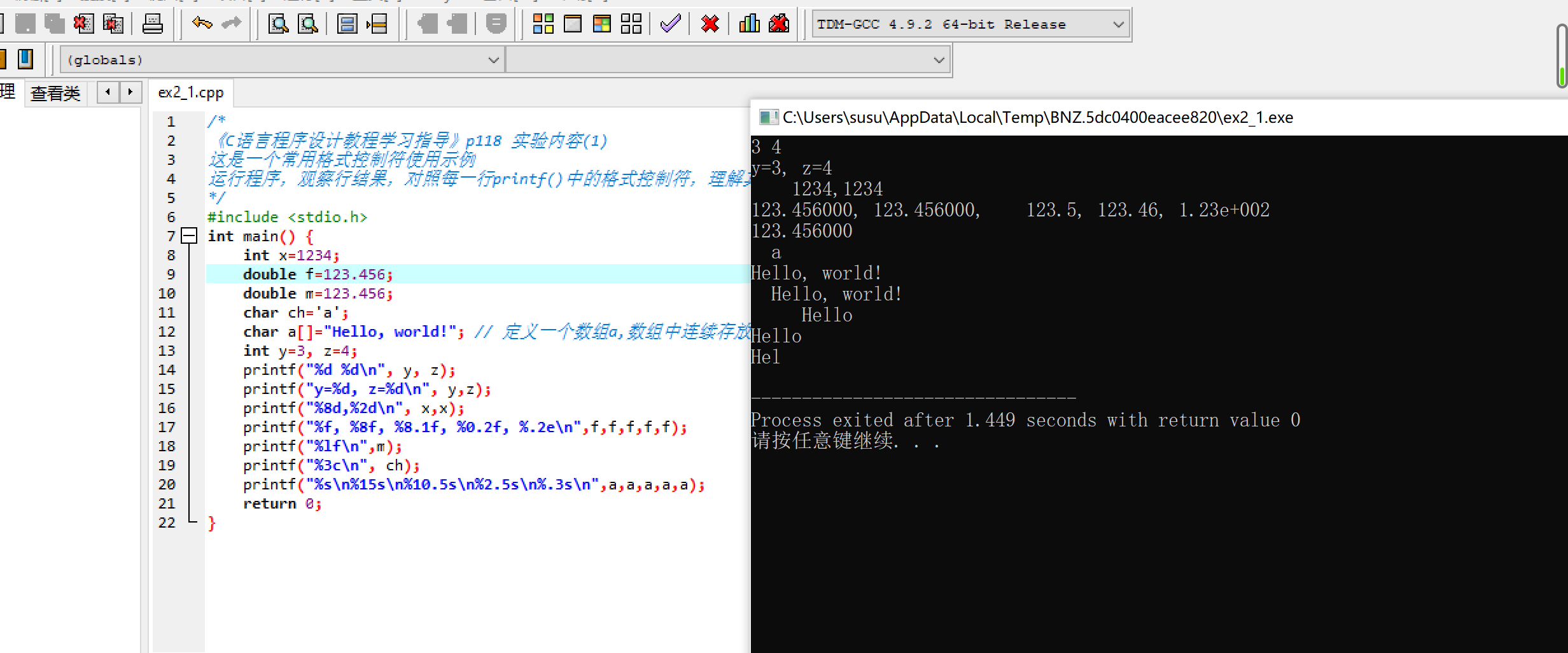
Task: Click the Goto Line toolbar icon
Action: 377,24
